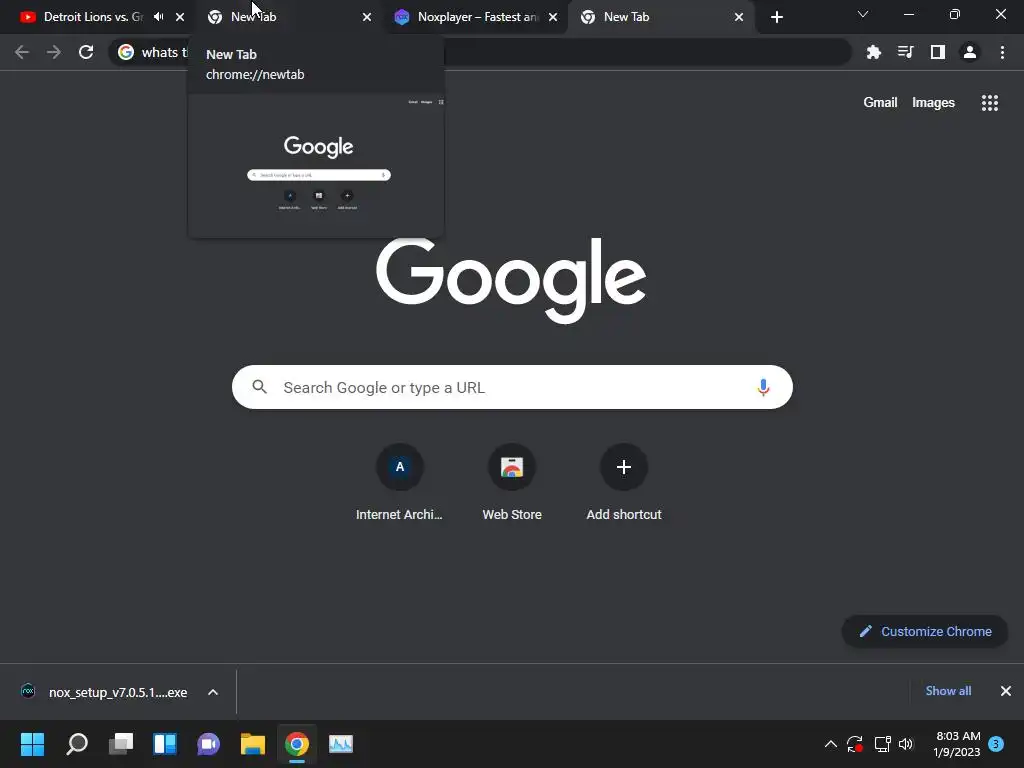Image resolution: width=1024 pixels, height=768 pixels.
Task: Open the Chrome three-dot menu
Action: (x=1002, y=52)
